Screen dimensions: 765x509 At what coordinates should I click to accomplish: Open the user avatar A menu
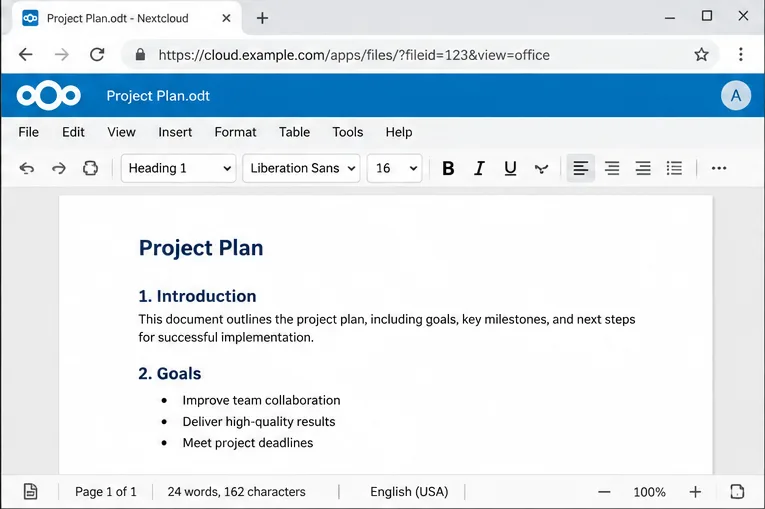[736, 96]
